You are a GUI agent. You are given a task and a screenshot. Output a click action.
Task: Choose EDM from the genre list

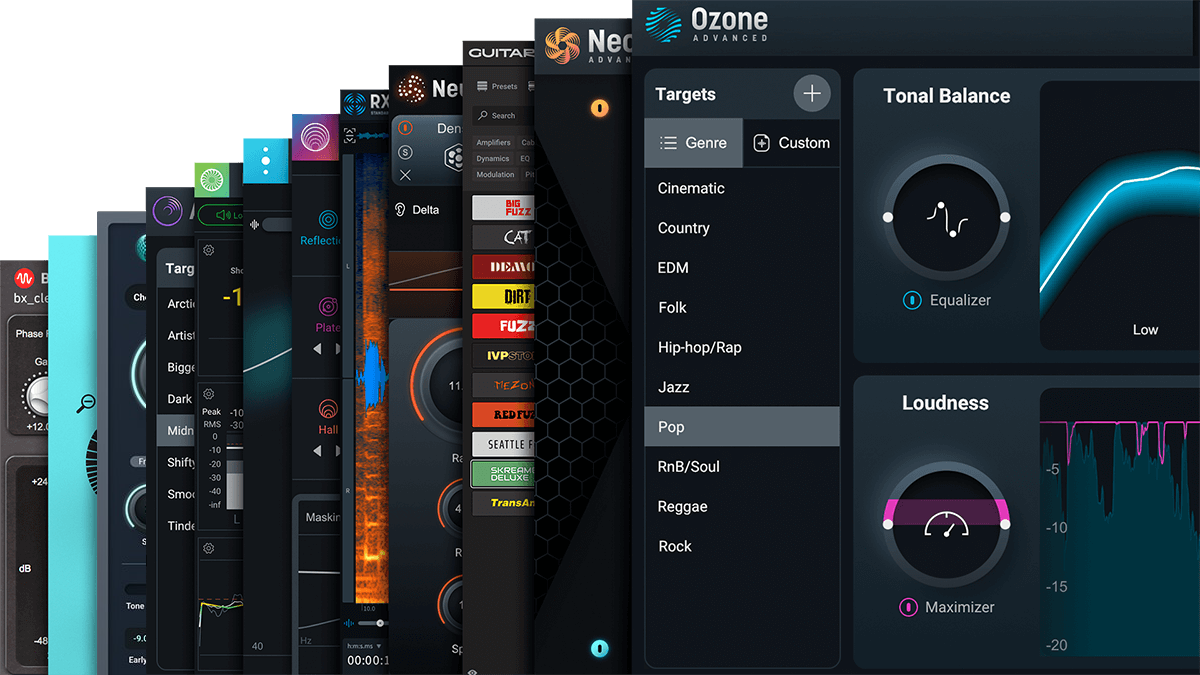click(742, 268)
